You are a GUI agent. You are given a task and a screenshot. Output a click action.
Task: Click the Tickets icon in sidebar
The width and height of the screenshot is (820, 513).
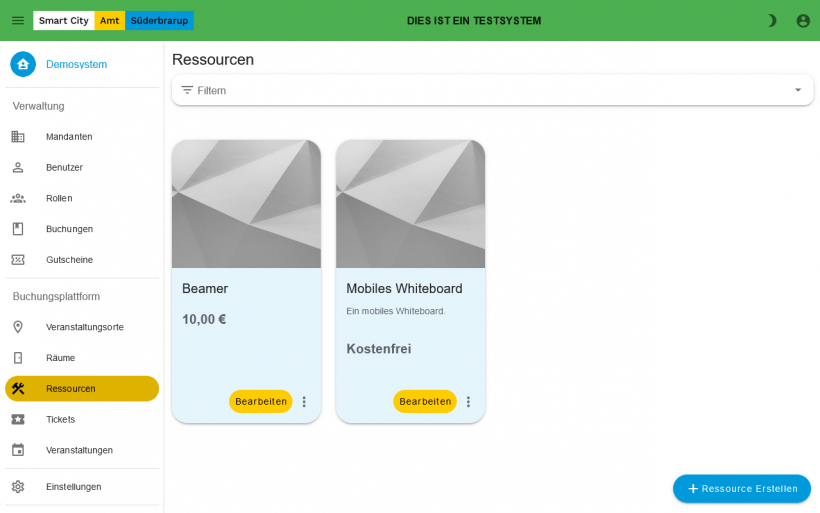pos(18,419)
